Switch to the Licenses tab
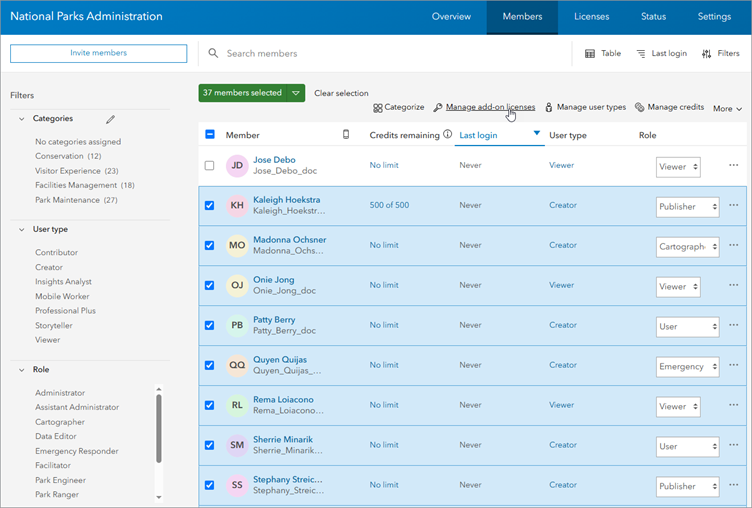The width and height of the screenshot is (752, 508). point(591,17)
